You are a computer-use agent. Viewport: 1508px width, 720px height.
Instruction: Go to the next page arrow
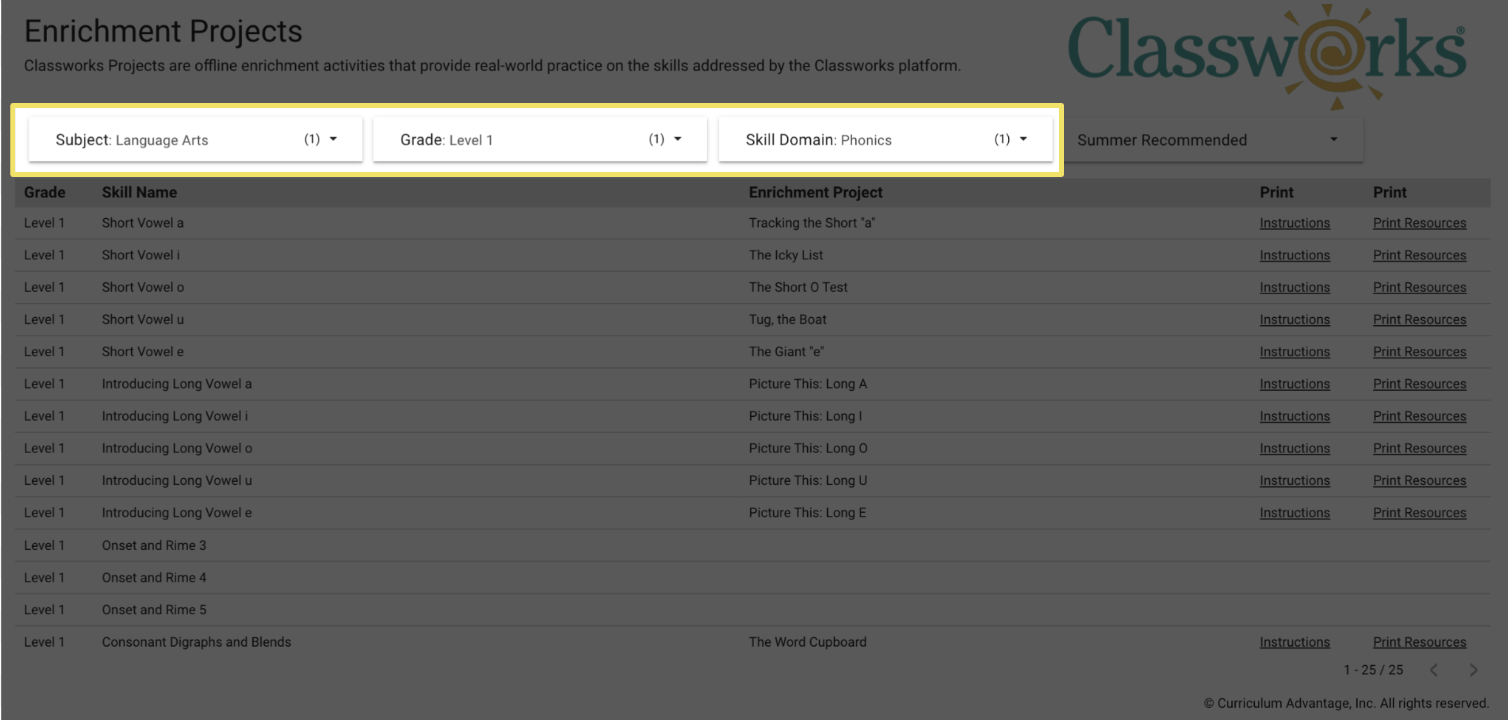tap(1473, 670)
